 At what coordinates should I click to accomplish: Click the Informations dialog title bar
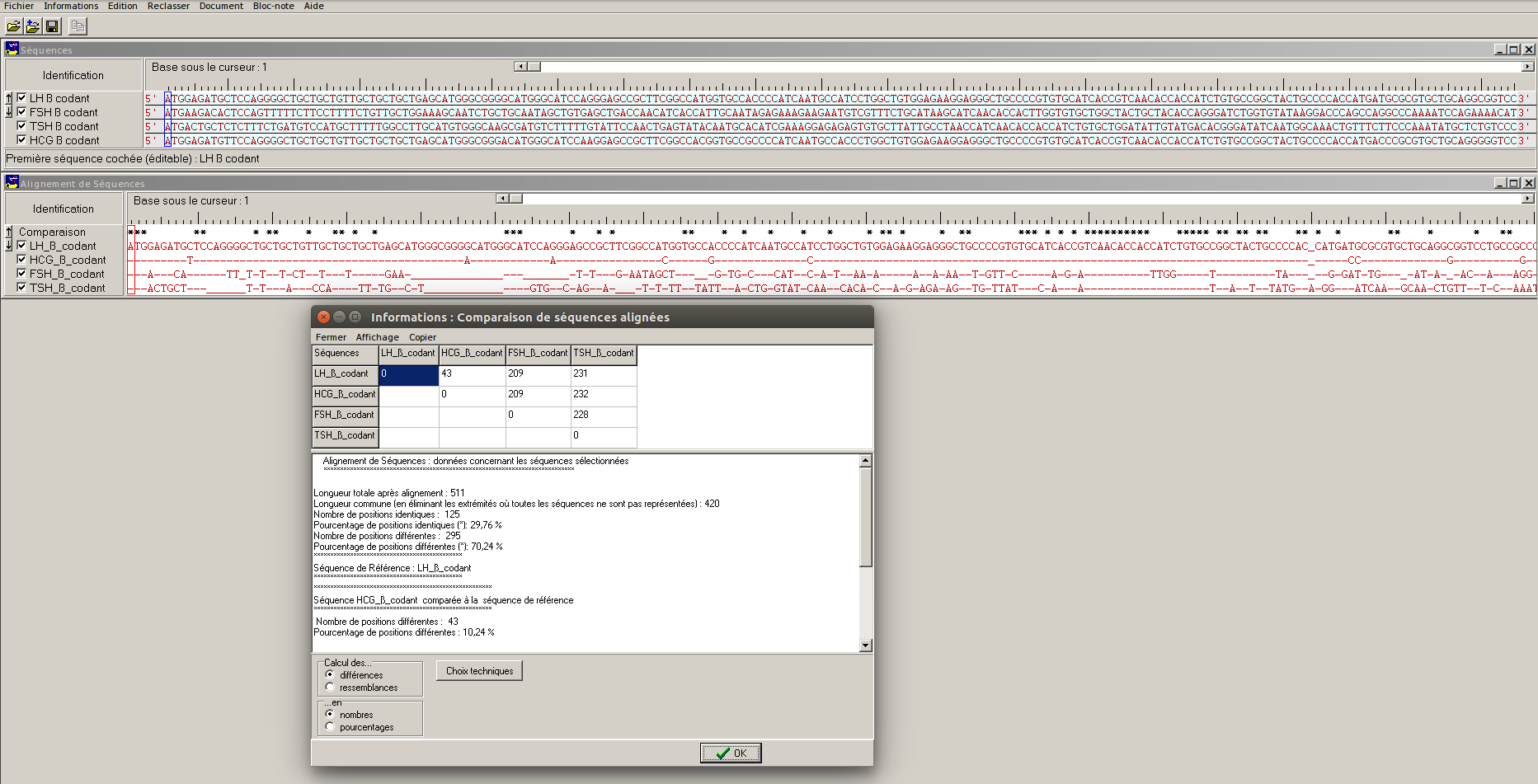[x=592, y=317]
